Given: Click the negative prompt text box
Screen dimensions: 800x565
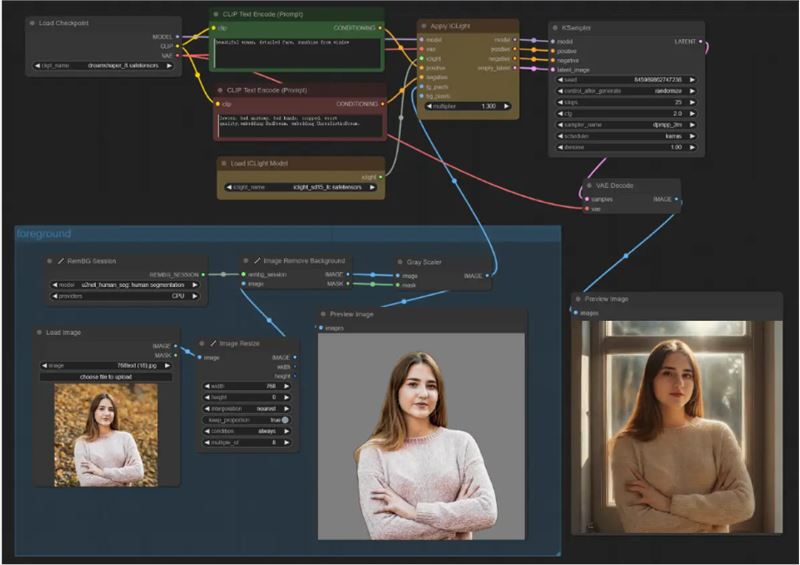Looking at the screenshot, I should coord(300,126).
